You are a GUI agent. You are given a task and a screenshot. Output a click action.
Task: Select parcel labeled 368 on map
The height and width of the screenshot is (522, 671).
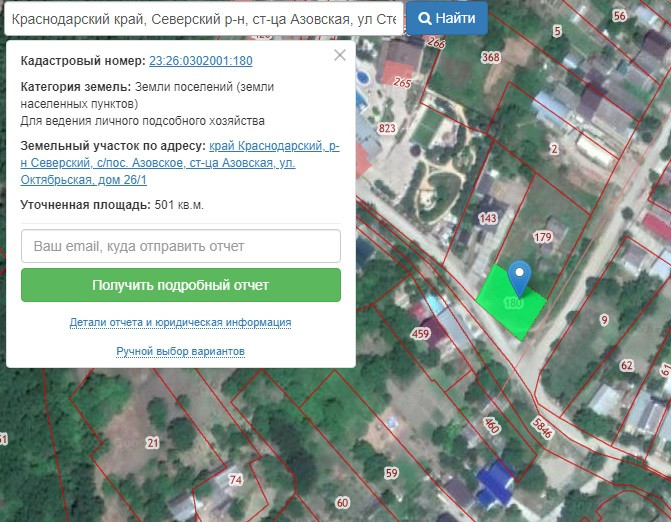(x=490, y=57)
